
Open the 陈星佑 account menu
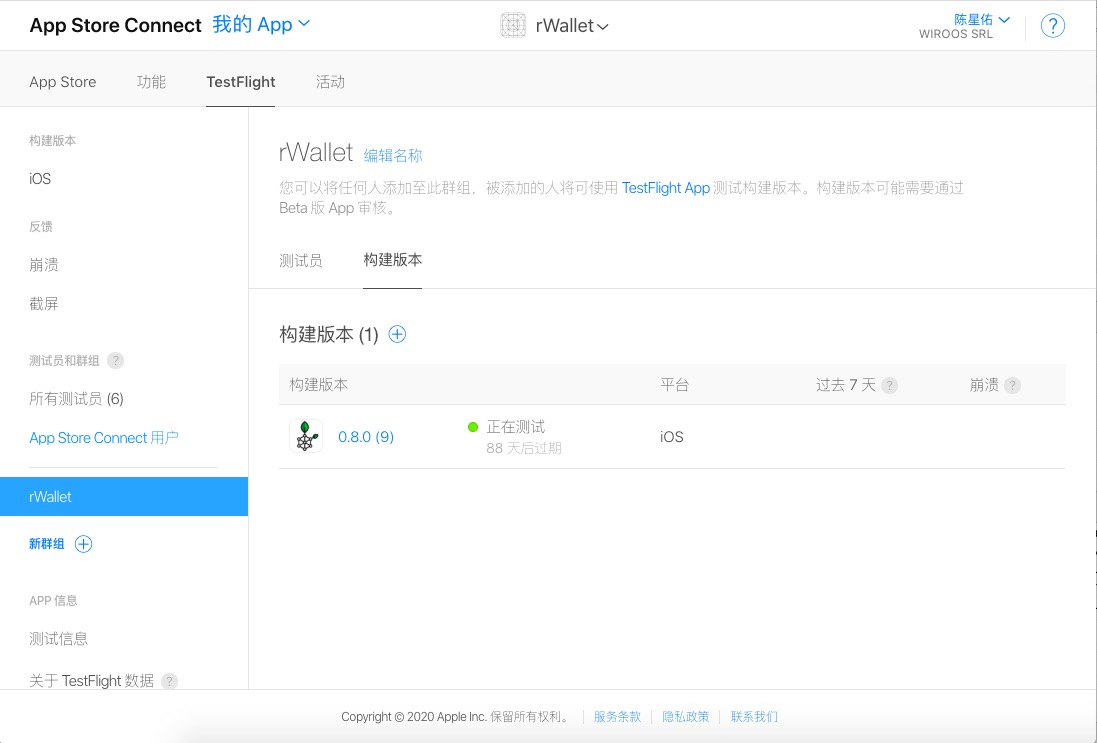982,19
